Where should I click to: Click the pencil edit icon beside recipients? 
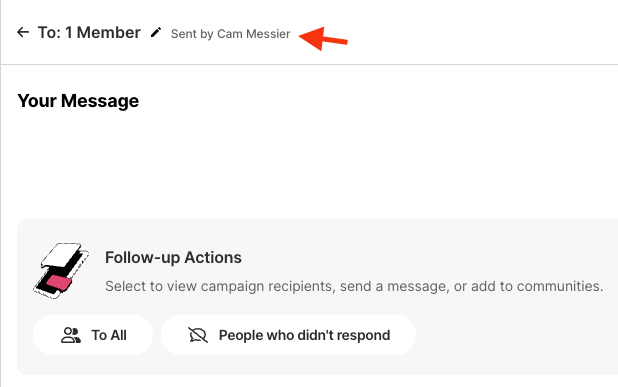(156, 32)
